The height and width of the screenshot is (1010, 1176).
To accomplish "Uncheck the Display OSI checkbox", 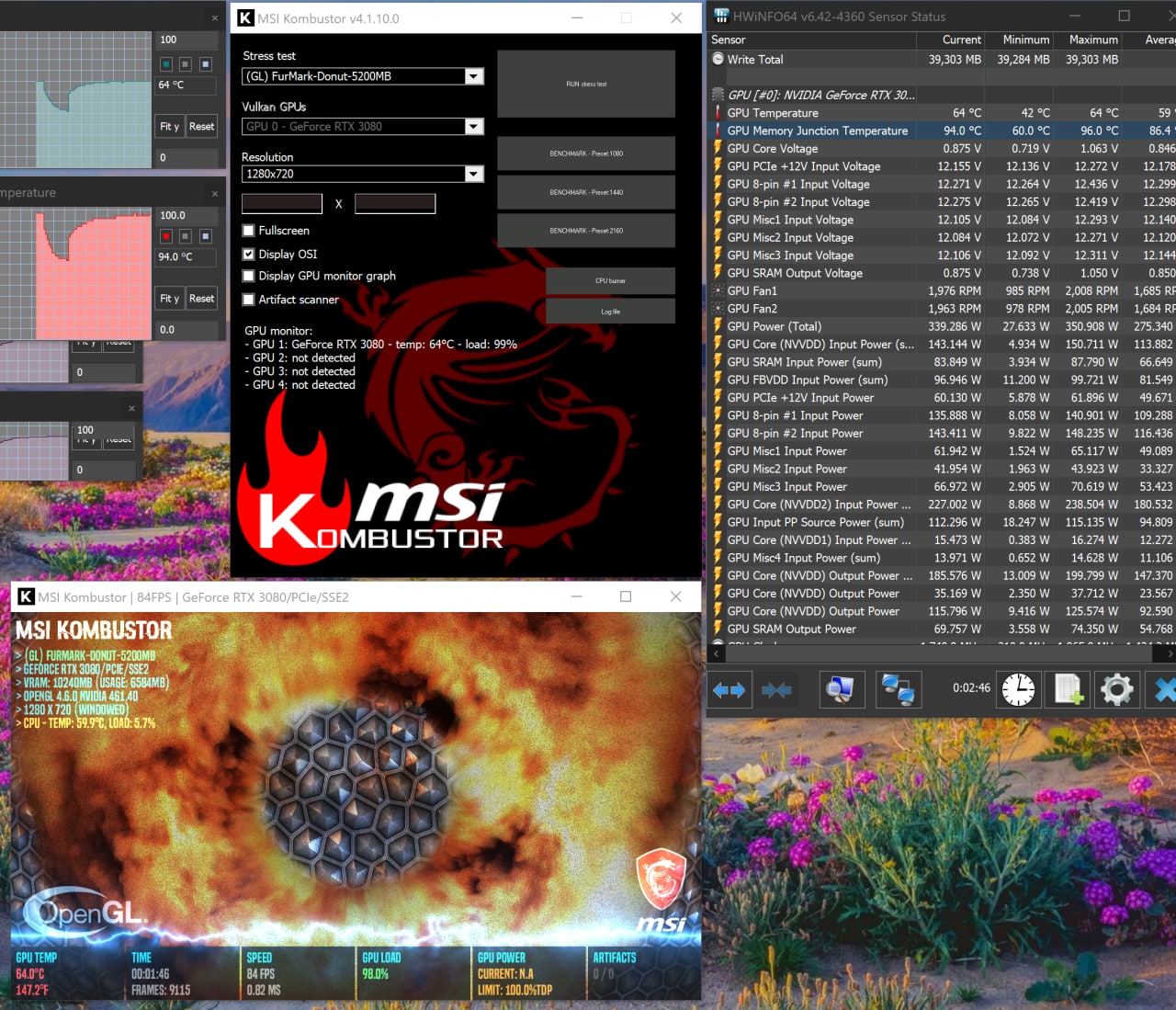I will 248,255.
